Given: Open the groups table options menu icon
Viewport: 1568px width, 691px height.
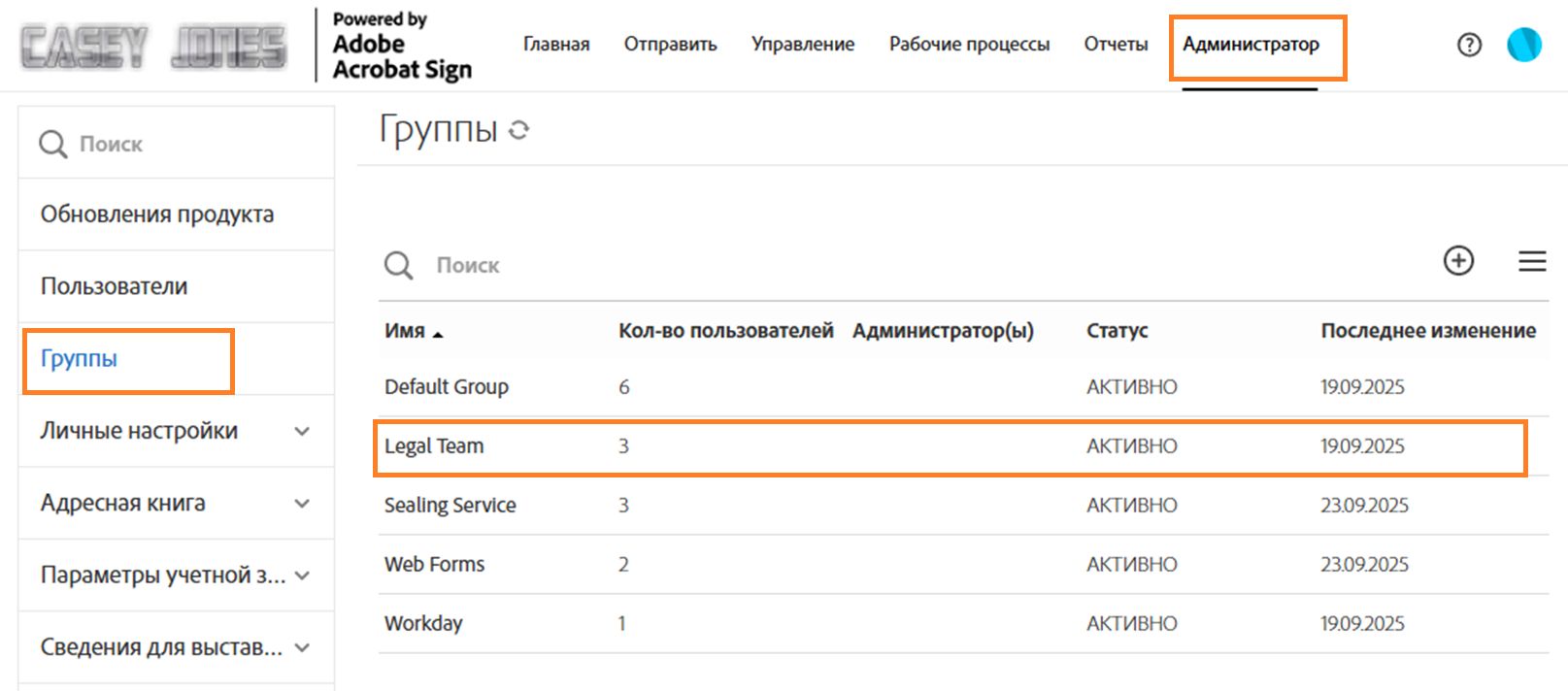Looking at the screenshot, I should (x=1532, y=261).
